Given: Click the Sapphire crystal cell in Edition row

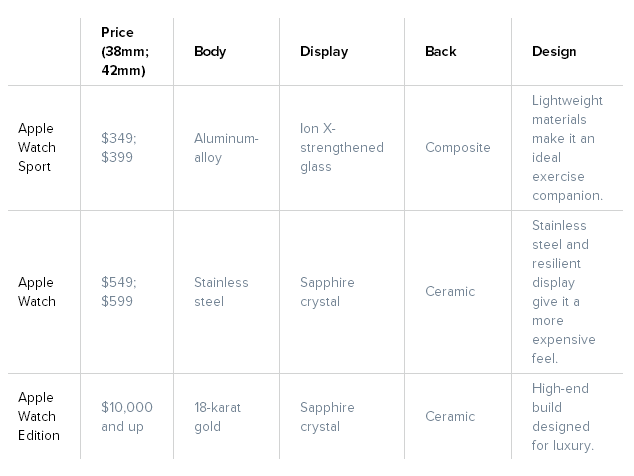Looking at the screenshot, I should coord(327,417).
